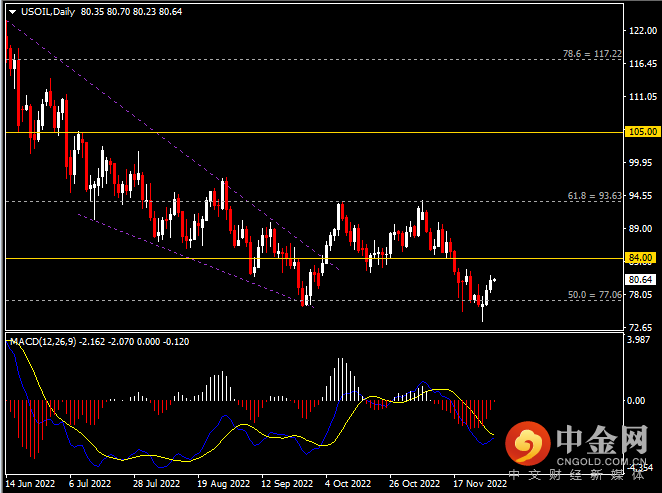Click the 122.00 price axis value
662x493 pixels.
640,31
